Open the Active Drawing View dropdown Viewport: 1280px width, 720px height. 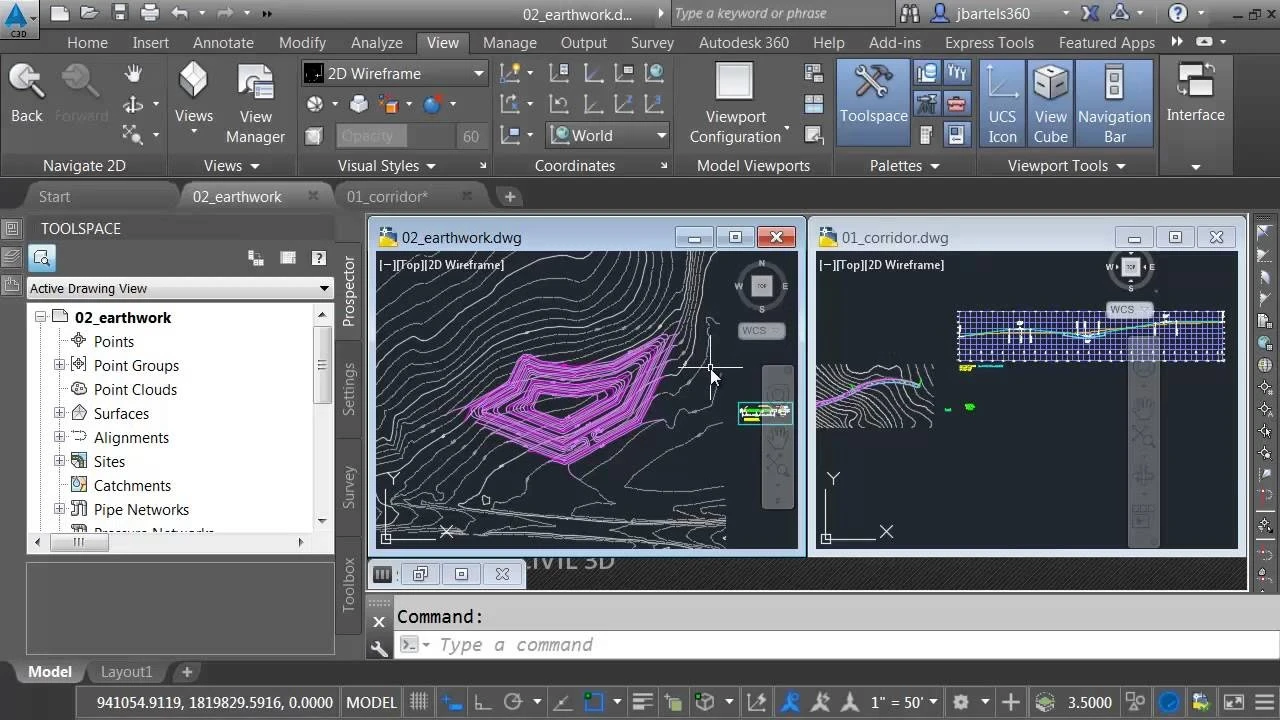pos(180,288)
